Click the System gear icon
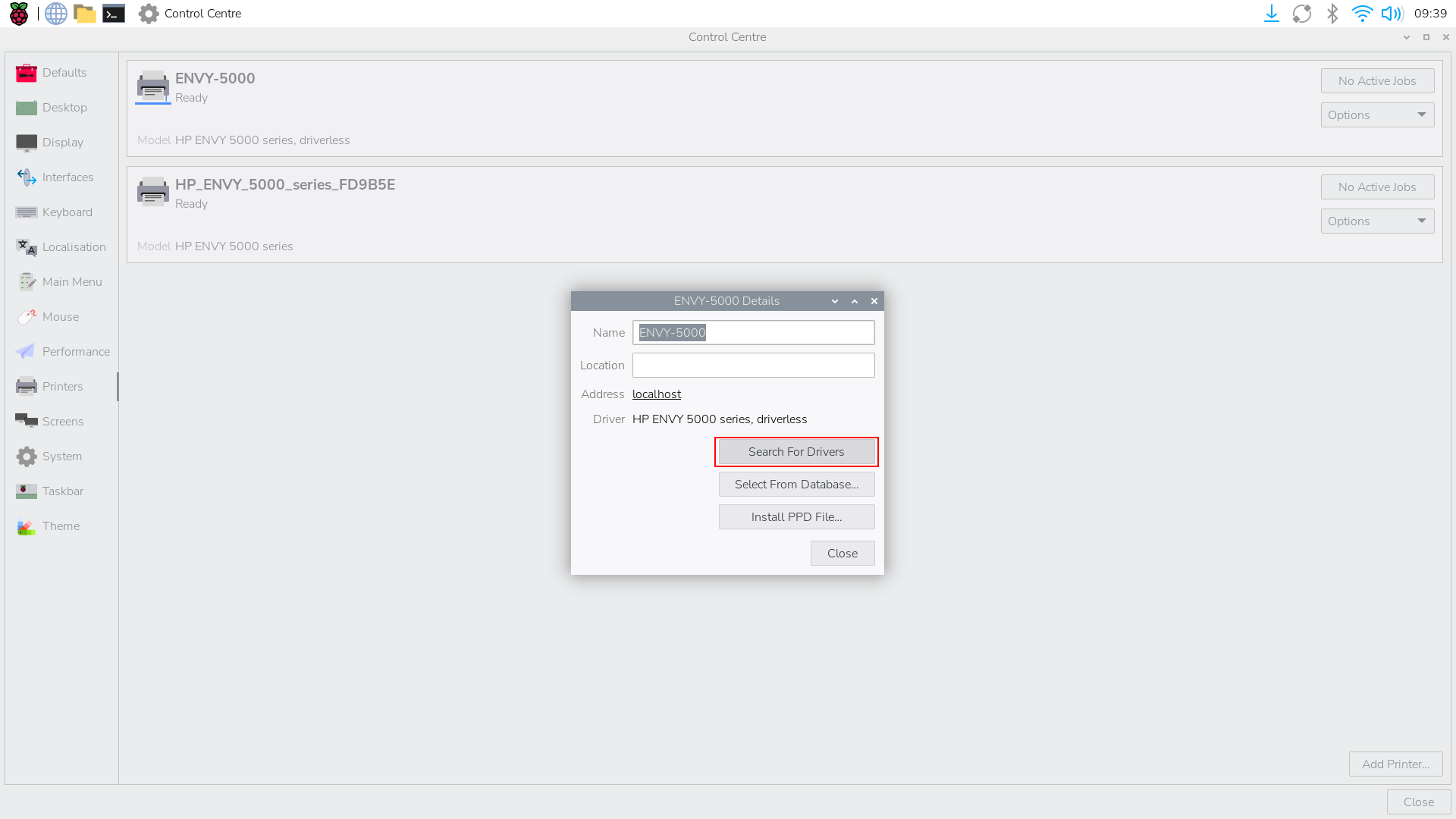Screen dimensions: 1456x819 [x=27, y=457]
